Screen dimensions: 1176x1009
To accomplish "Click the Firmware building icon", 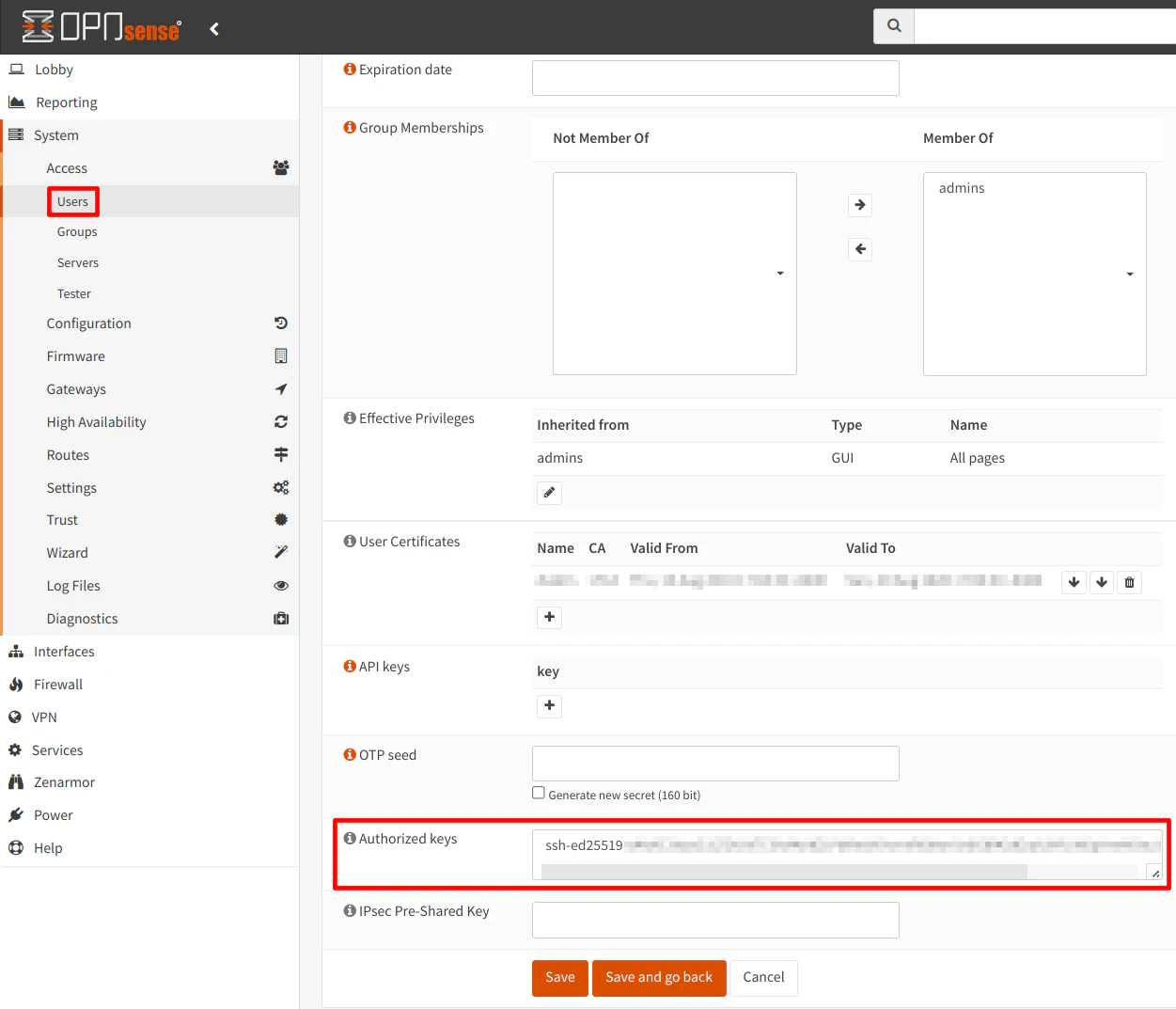I will 281,356.
